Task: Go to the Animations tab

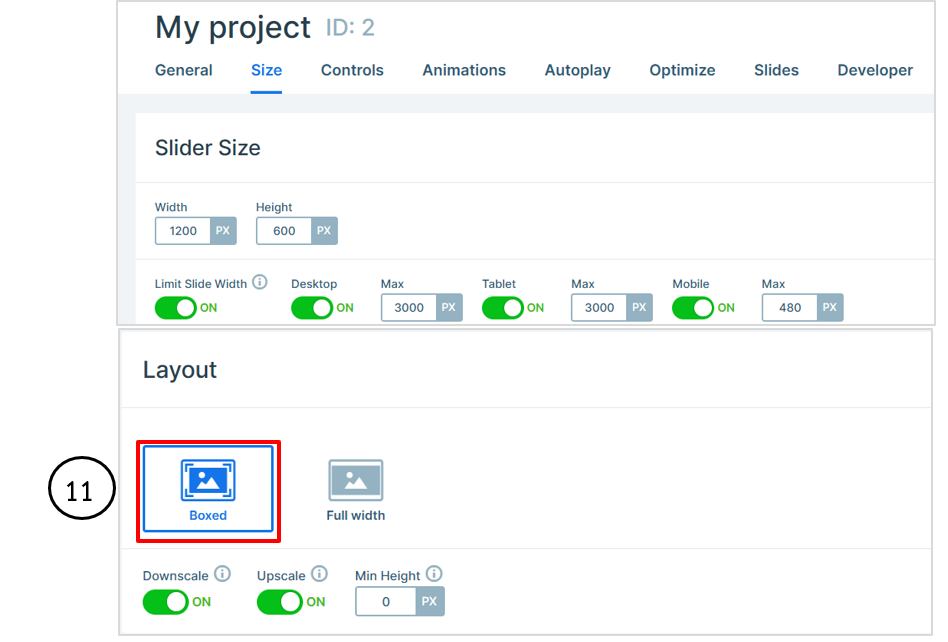Action: (464, 70)
